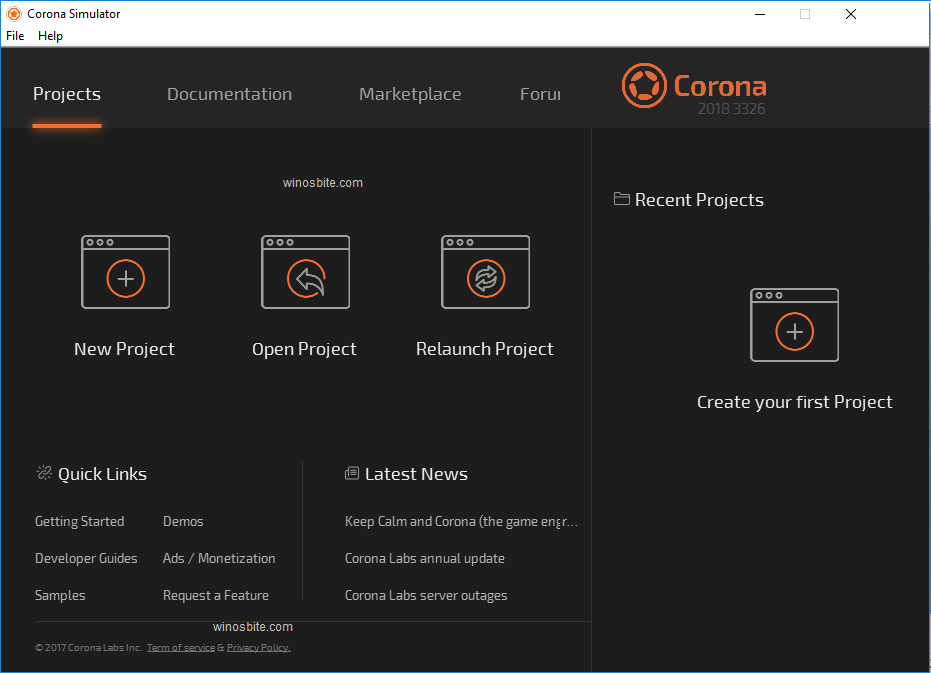Click the Quick Links chain icon
Screen dimensions: 931x673
[44, 473]
